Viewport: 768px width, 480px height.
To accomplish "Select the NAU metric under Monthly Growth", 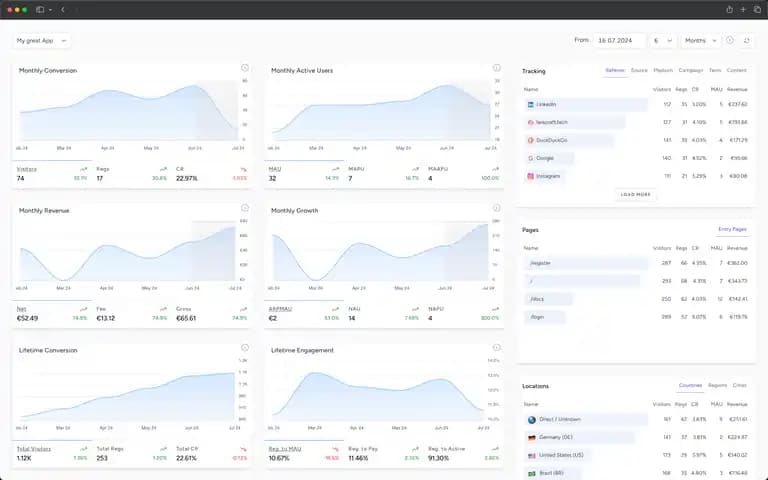I will [383, 314].
